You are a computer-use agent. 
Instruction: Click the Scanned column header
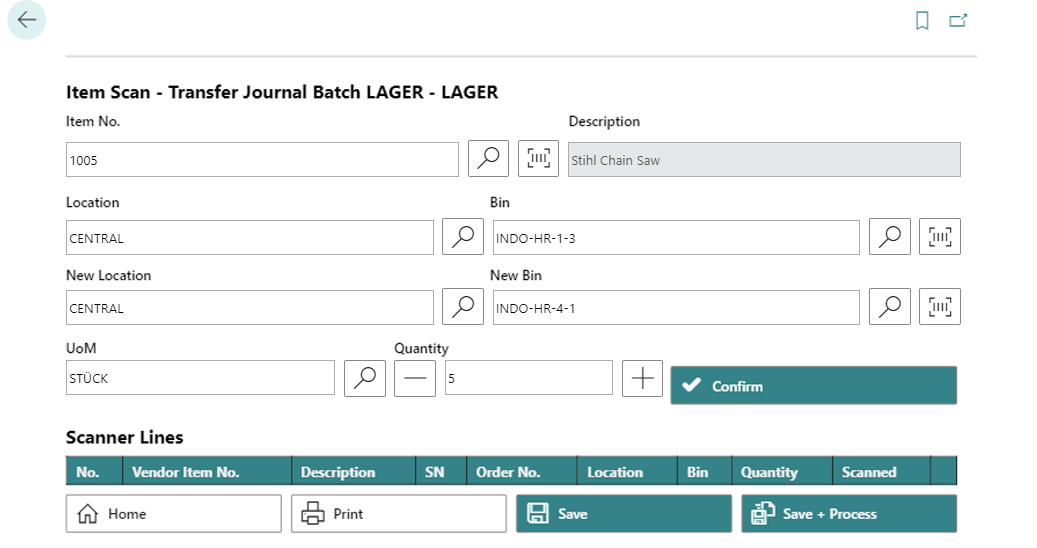tap(882, 471)
